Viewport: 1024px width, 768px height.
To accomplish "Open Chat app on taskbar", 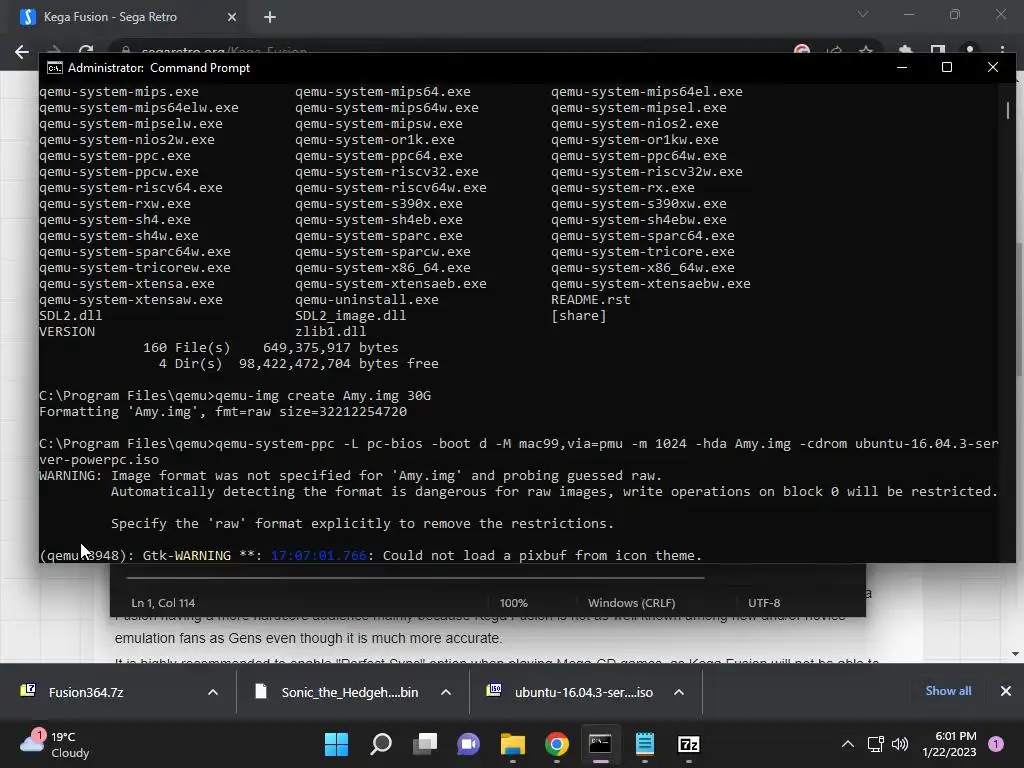I will pos(468,744).
